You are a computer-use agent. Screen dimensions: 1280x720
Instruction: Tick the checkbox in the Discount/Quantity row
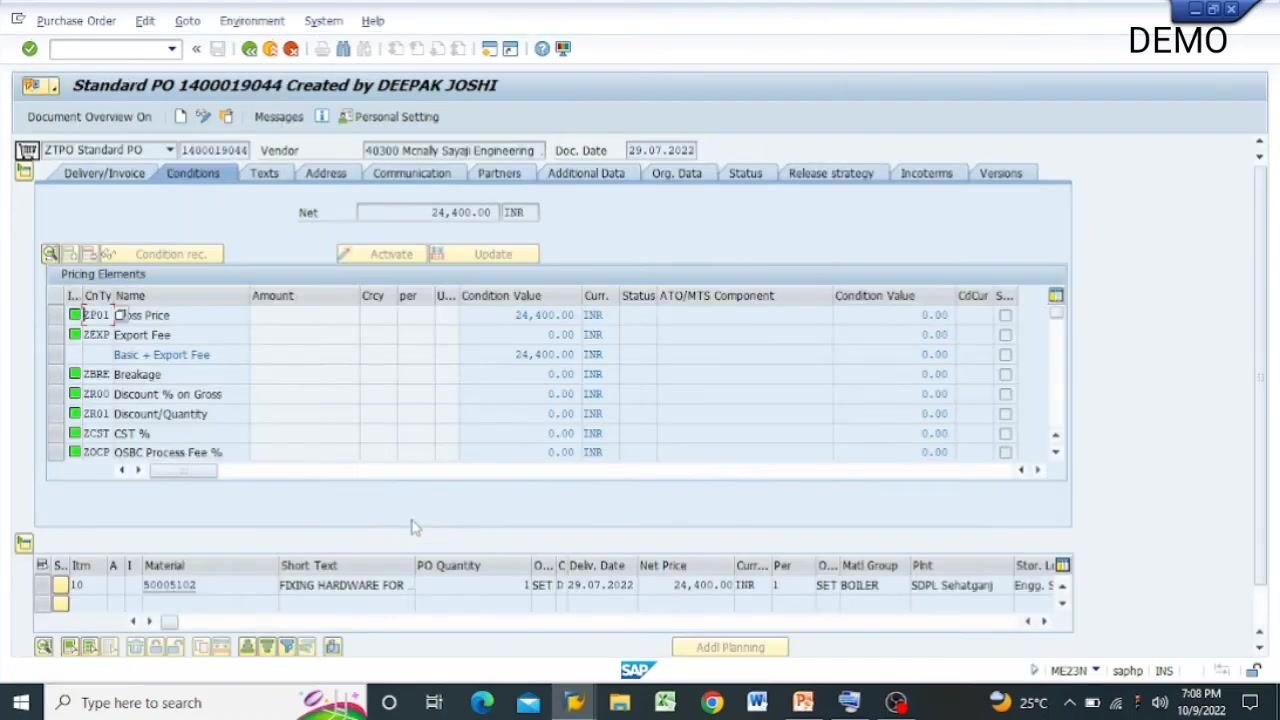[x=1005, y=414]
